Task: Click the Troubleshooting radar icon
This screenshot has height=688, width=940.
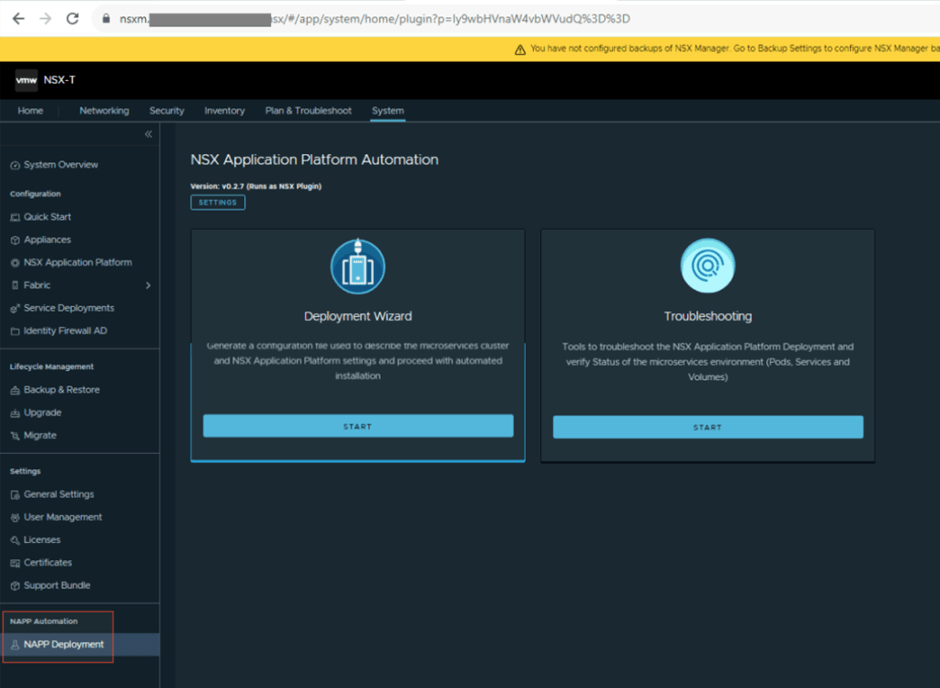Action: click(x=707, y=267)
